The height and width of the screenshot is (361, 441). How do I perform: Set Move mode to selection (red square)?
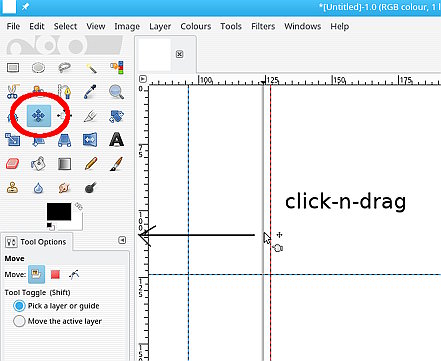click(55, 274)
